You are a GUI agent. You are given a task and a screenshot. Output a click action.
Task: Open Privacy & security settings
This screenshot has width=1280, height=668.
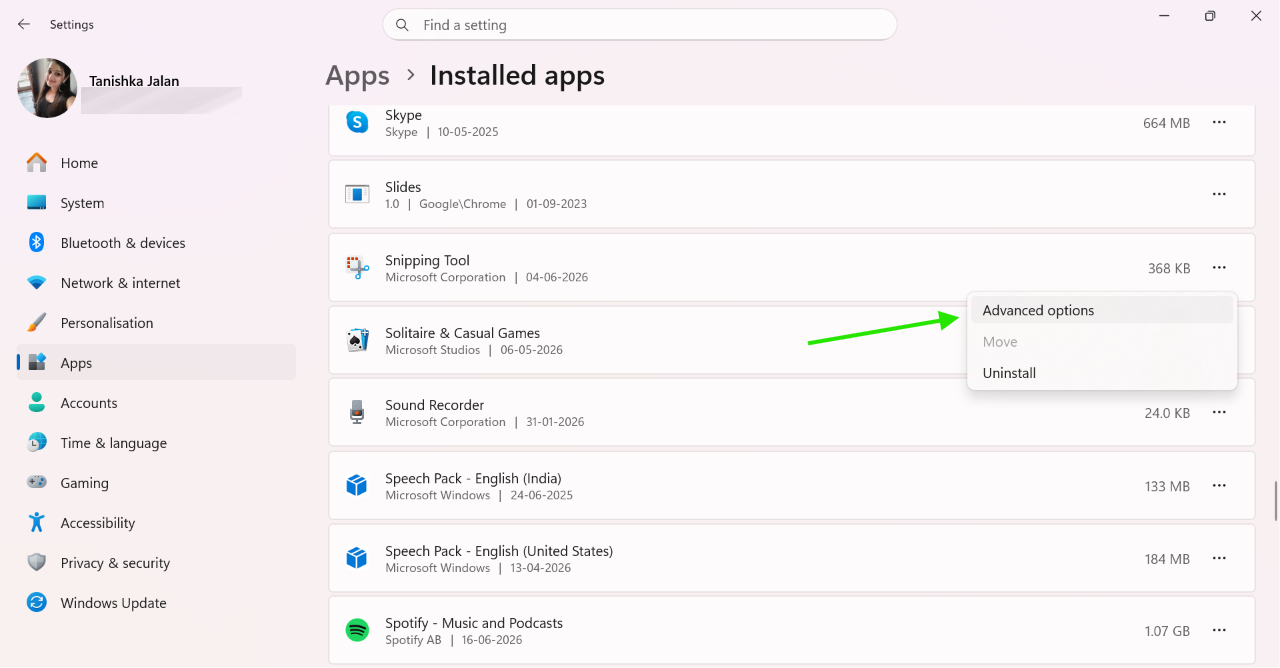pyautogui.click(x=156, y=562)
